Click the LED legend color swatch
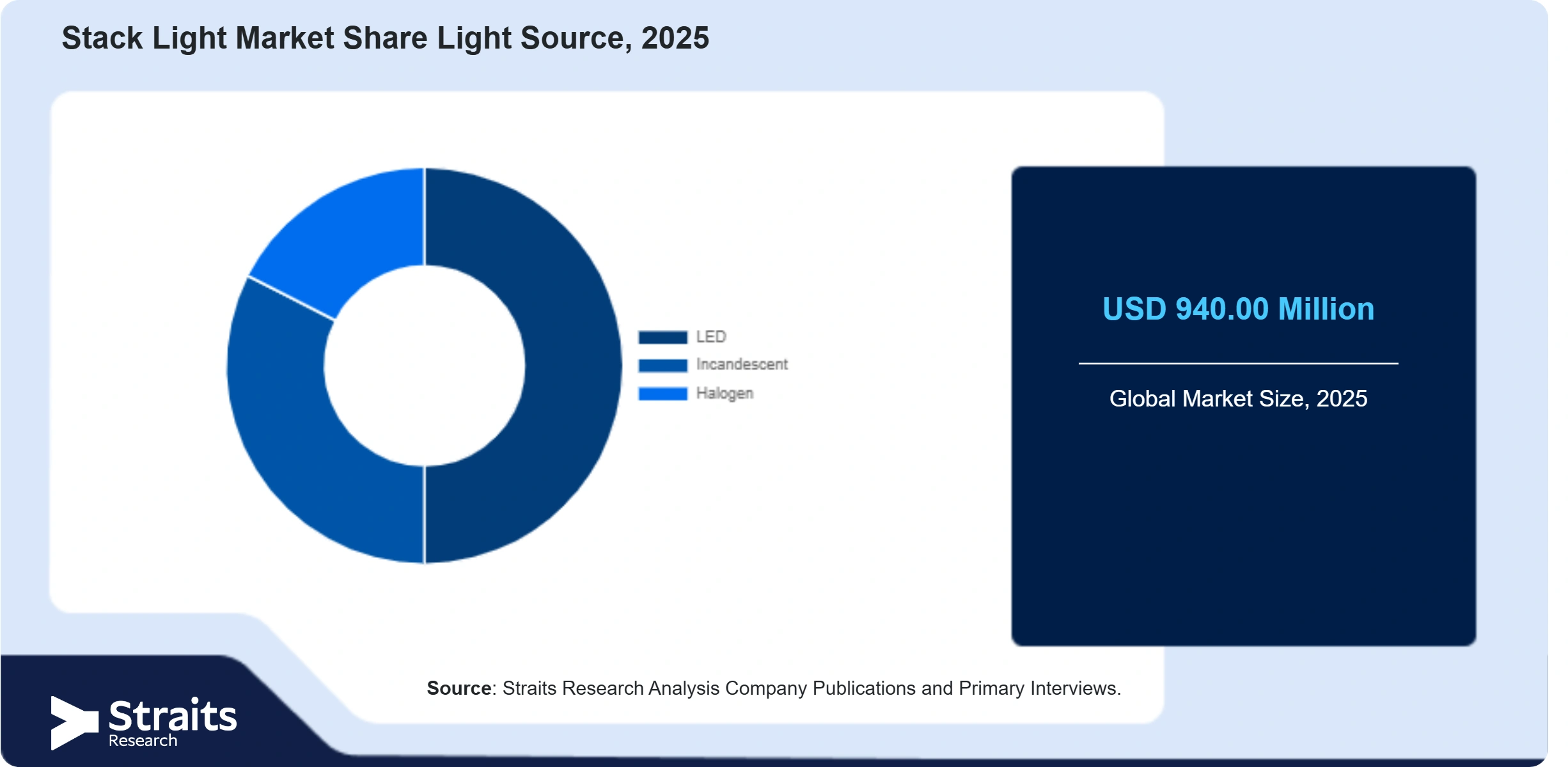1568x767 pixels. [662, 337]
